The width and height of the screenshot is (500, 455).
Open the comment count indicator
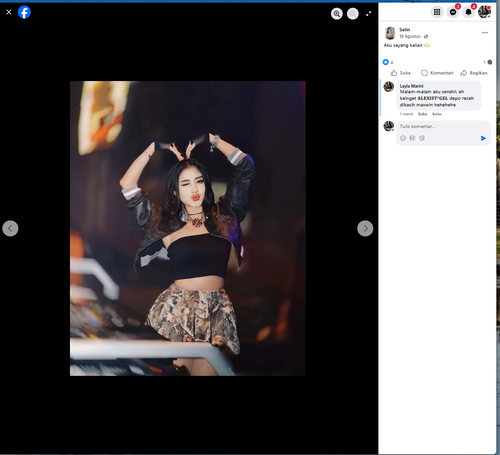[x=488, y=62]
